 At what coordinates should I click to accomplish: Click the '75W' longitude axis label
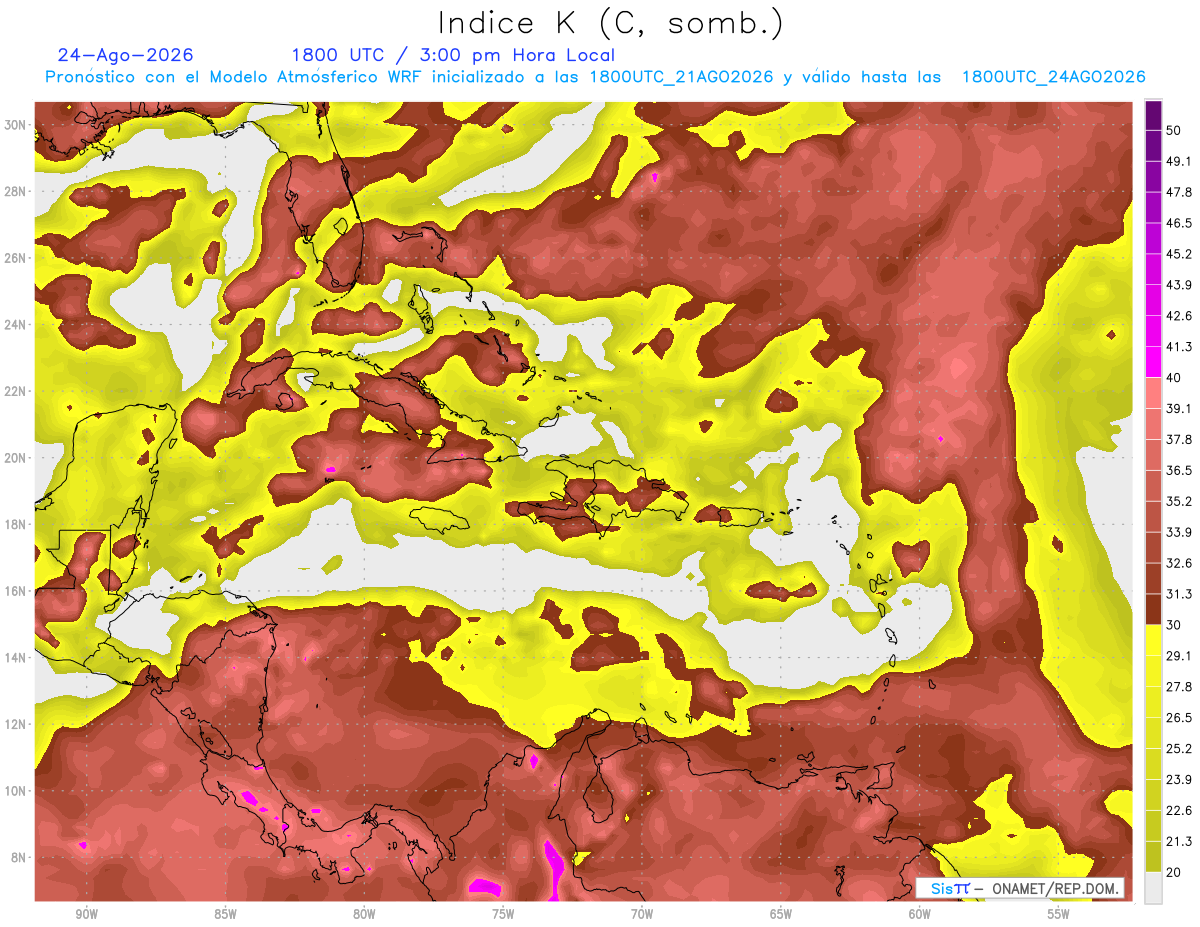pyautogui.click(x=503, y=914)
